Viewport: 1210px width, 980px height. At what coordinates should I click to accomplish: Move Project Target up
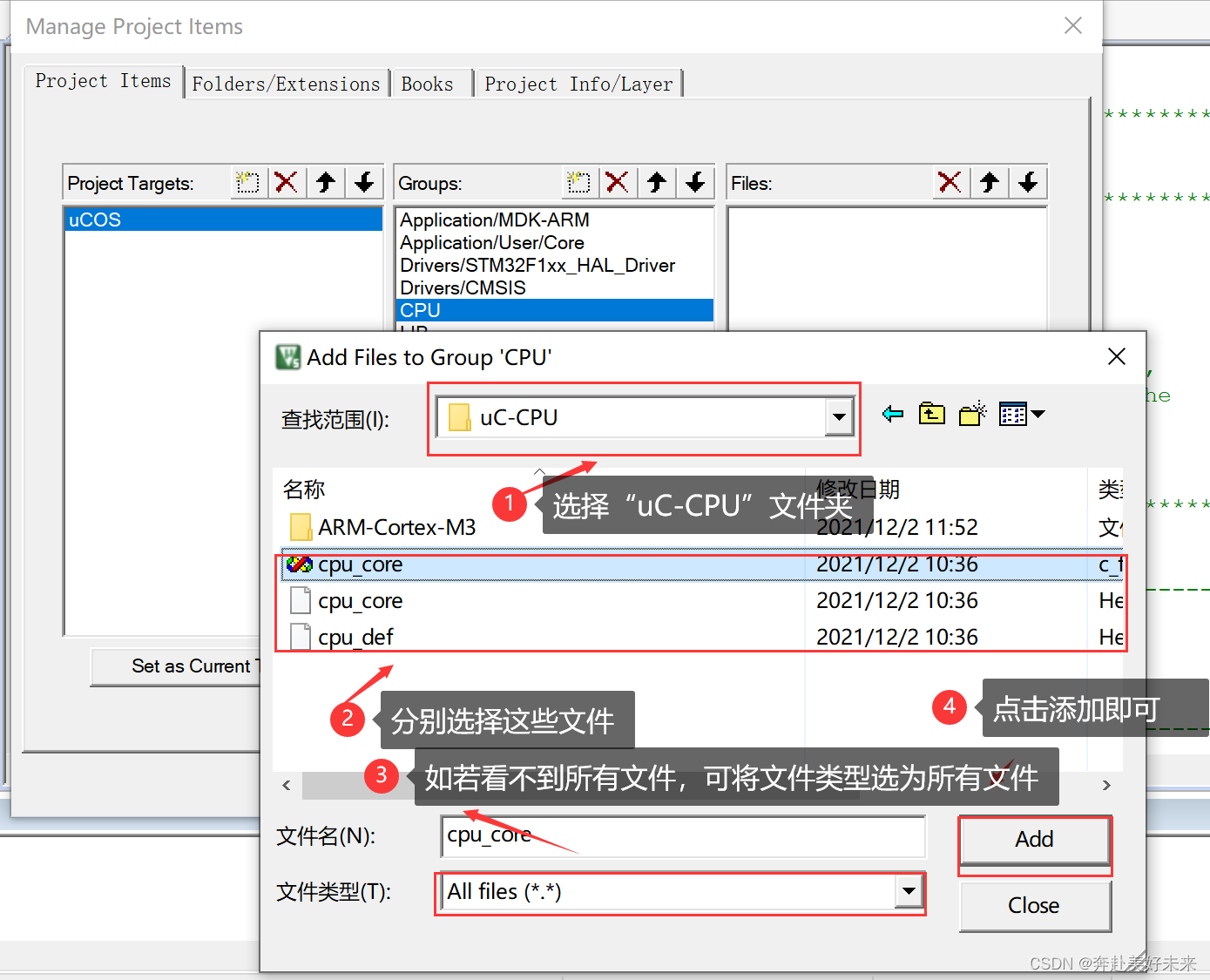(326, 183)
